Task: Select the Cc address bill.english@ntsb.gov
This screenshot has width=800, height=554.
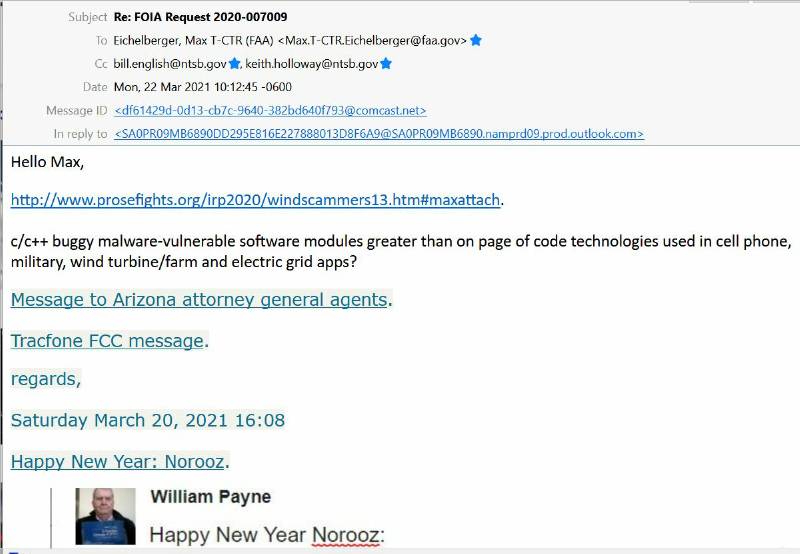Action: point(170,64)
